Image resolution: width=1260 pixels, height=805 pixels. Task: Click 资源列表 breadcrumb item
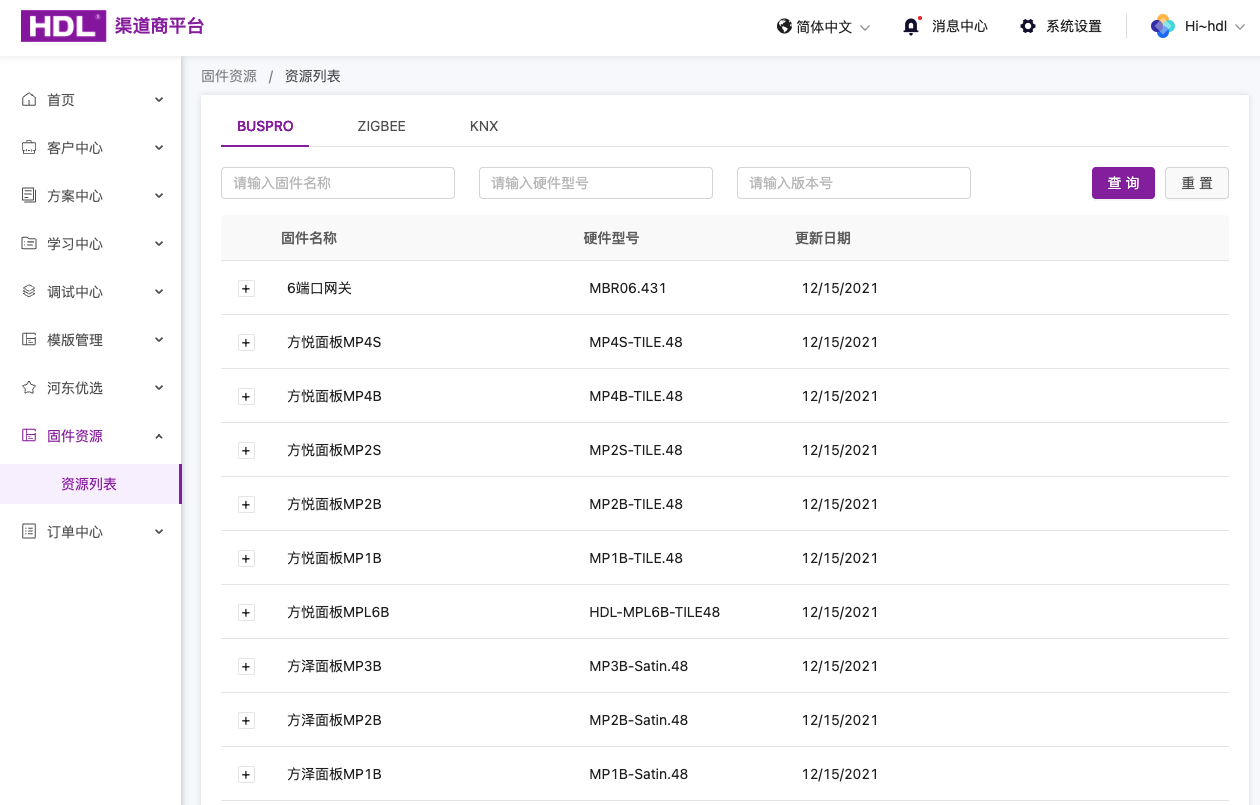point(313,76)
